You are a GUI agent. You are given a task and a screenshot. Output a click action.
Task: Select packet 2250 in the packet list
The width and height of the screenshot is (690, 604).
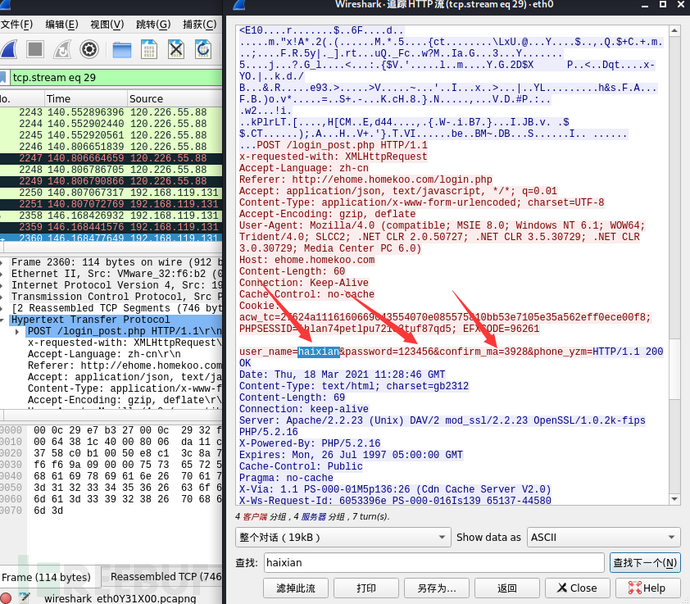pyautogui.click(x=111, y=192)
